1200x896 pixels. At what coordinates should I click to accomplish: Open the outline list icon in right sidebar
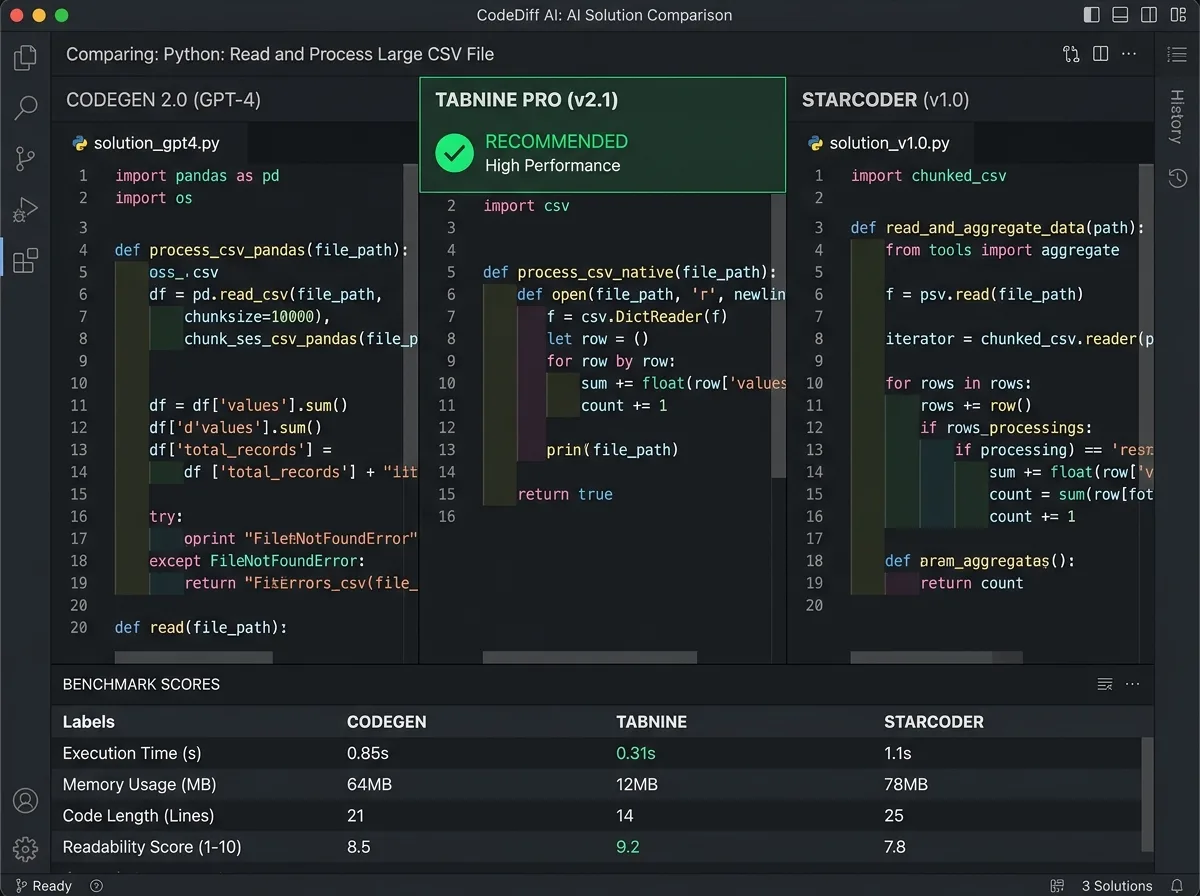point(1177,54)
